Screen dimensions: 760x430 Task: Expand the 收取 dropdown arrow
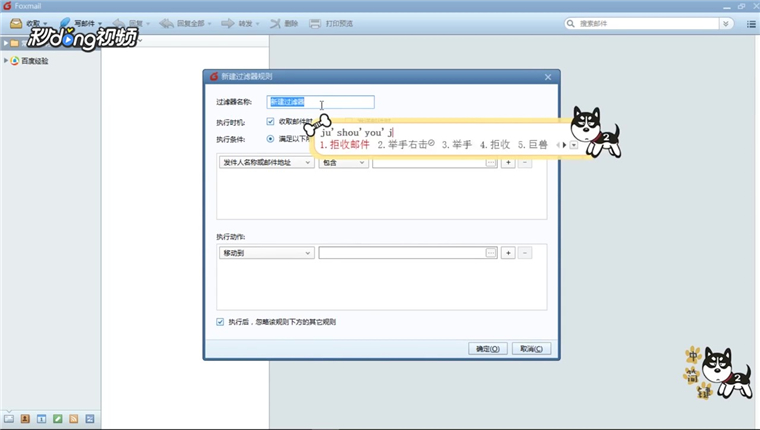point(45,24)
